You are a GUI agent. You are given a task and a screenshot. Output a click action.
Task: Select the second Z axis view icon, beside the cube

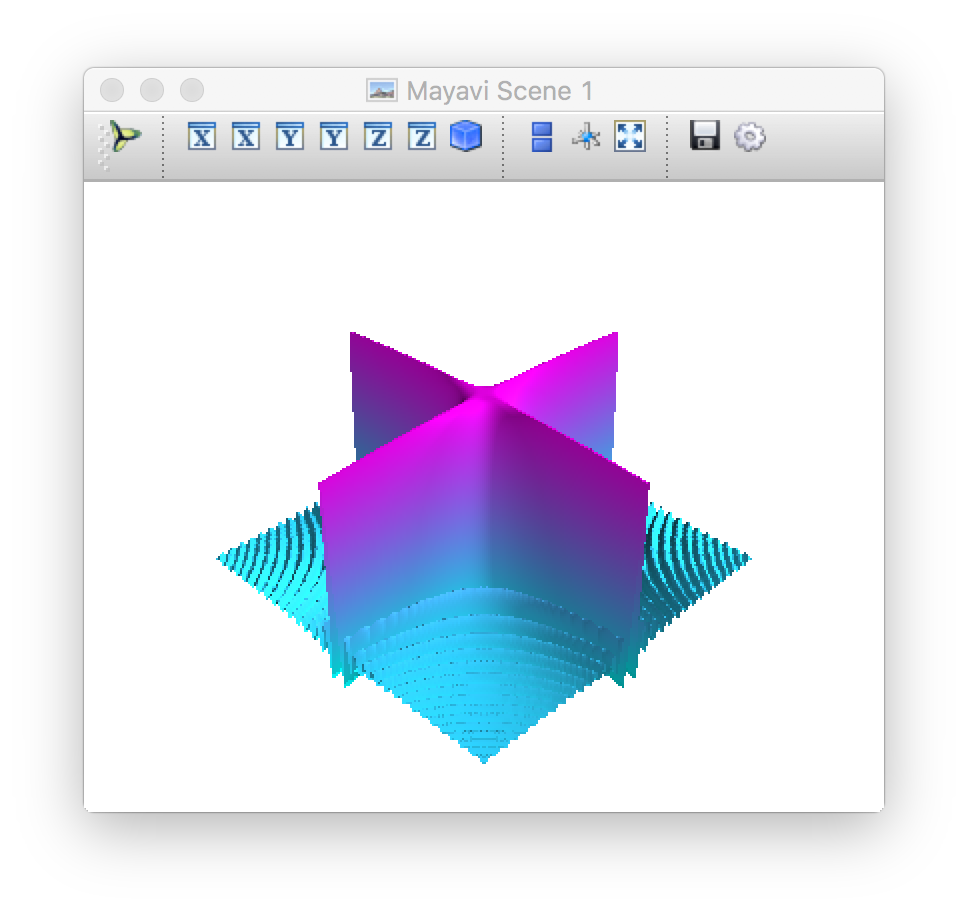[x=422, y=136]
